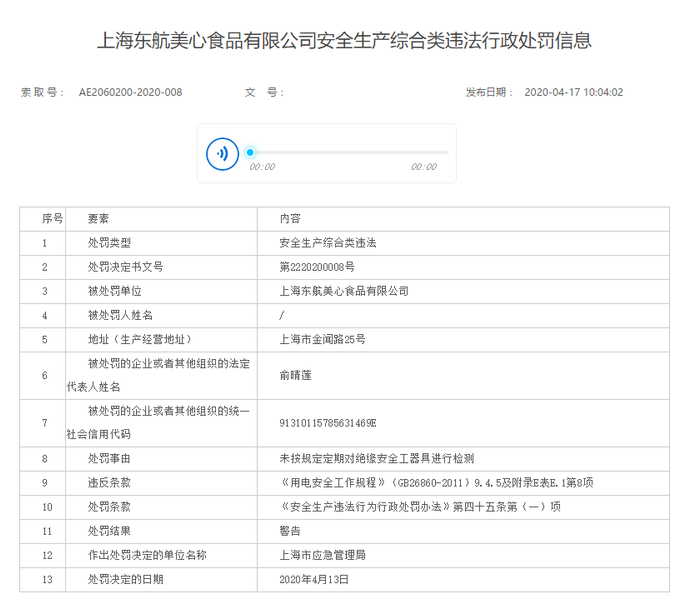Click the credit code 91310115785631469E
The image size is (700, 599).
(x=328, y=423)
